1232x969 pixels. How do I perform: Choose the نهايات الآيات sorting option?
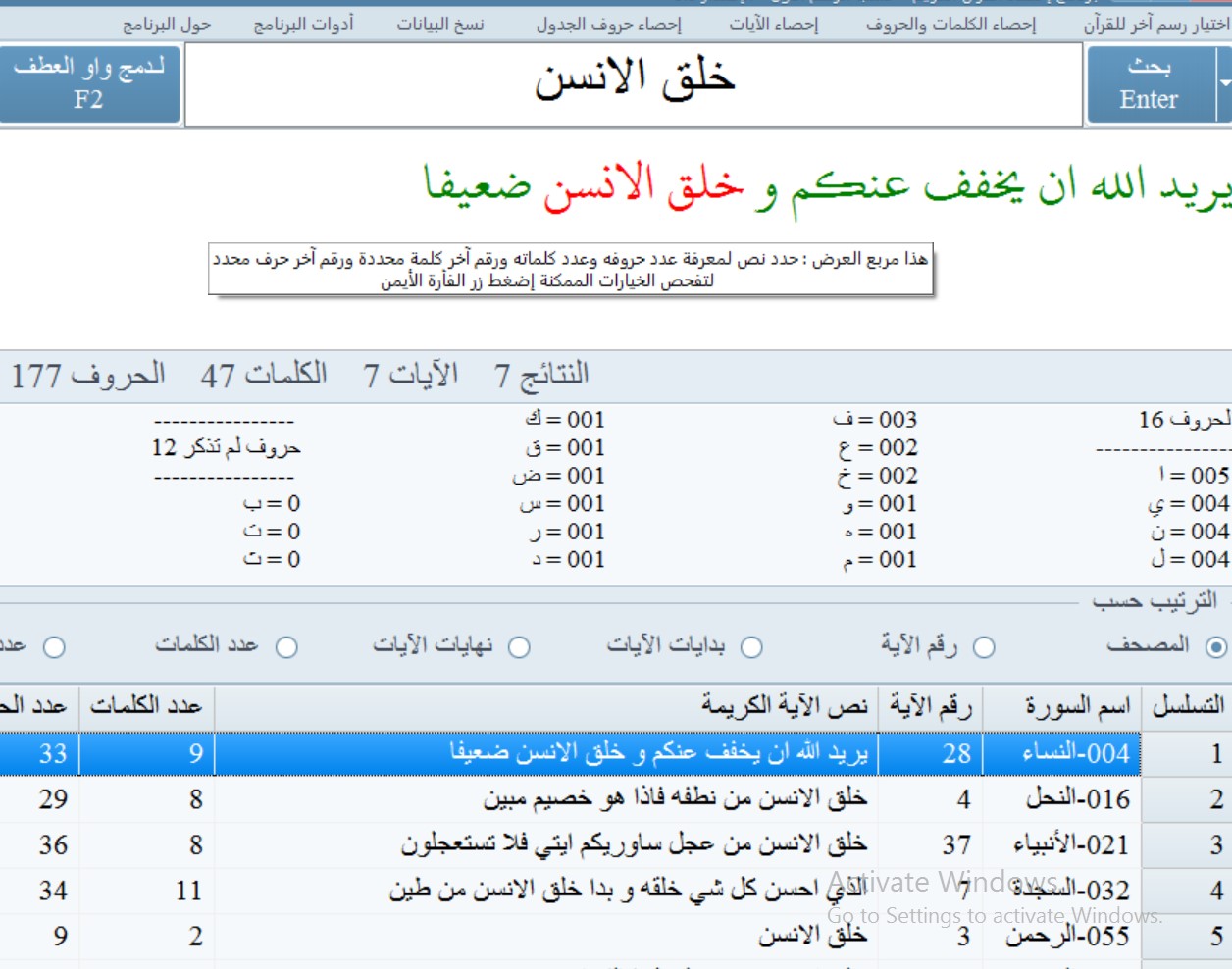coord(519,647)
